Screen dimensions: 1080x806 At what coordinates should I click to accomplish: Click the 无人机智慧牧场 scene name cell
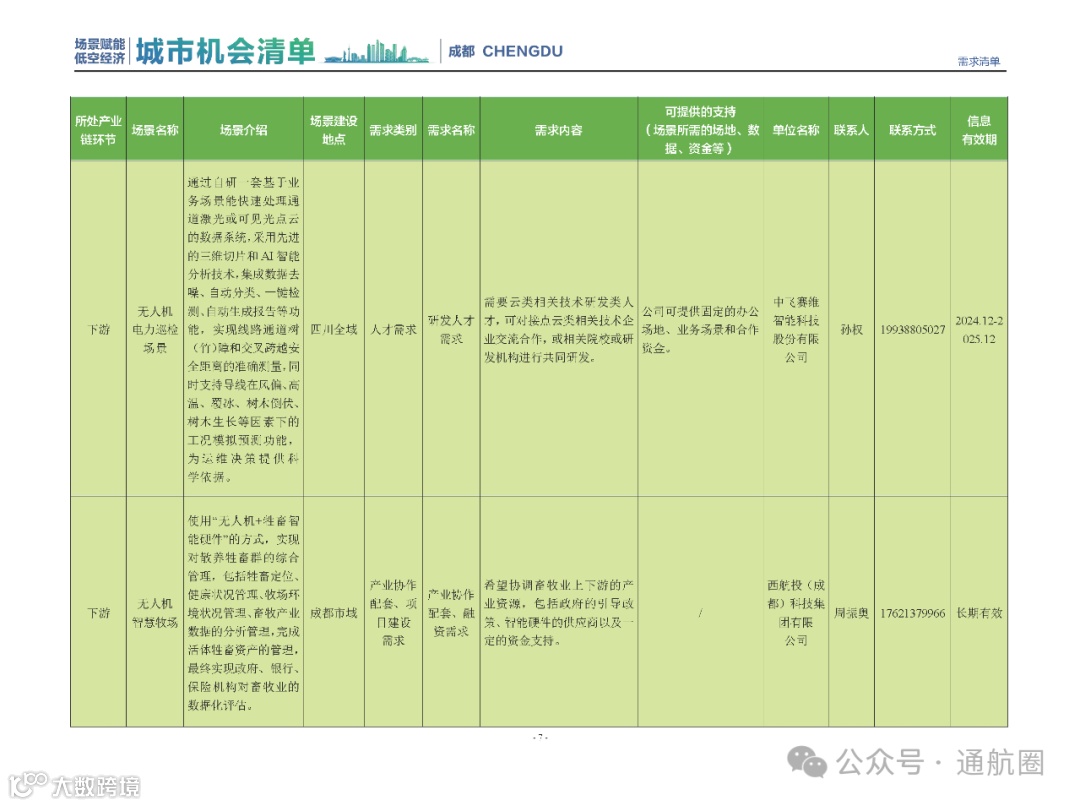coord(155,613)
